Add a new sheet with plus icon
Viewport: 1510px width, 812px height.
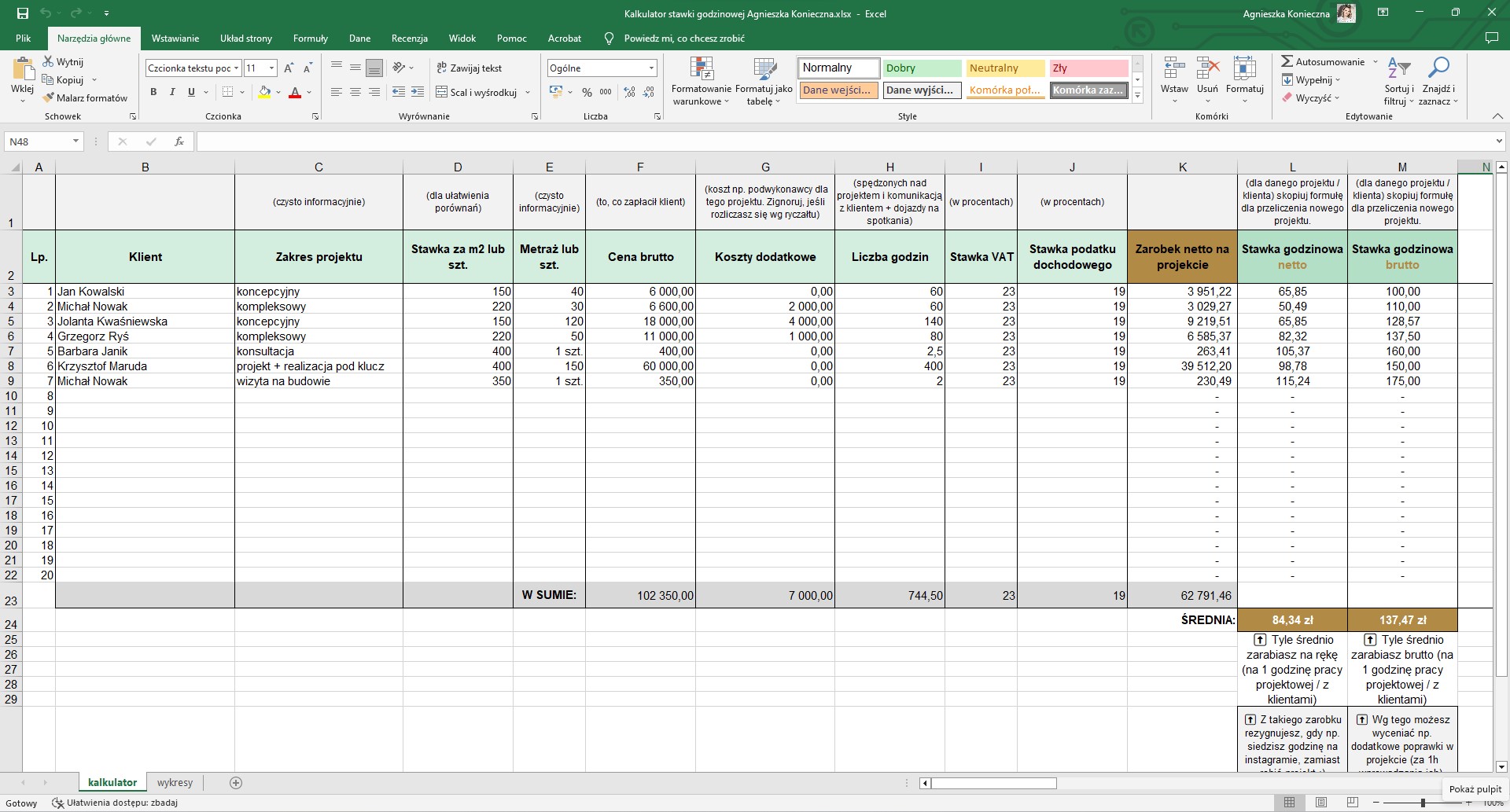coord(236,782)
